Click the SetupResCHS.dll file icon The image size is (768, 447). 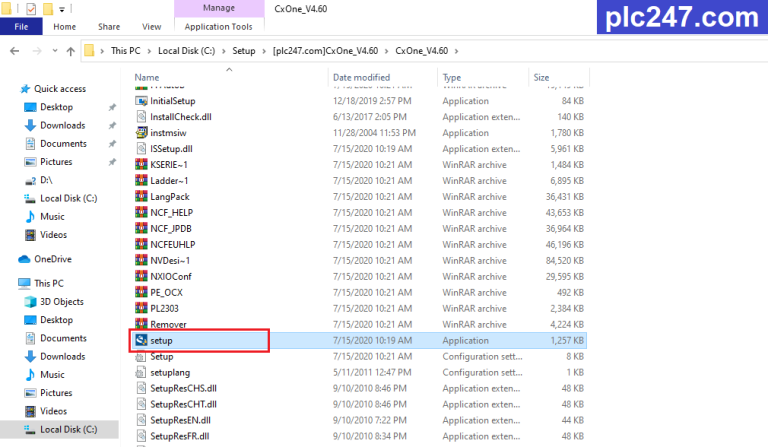(141, 388)
